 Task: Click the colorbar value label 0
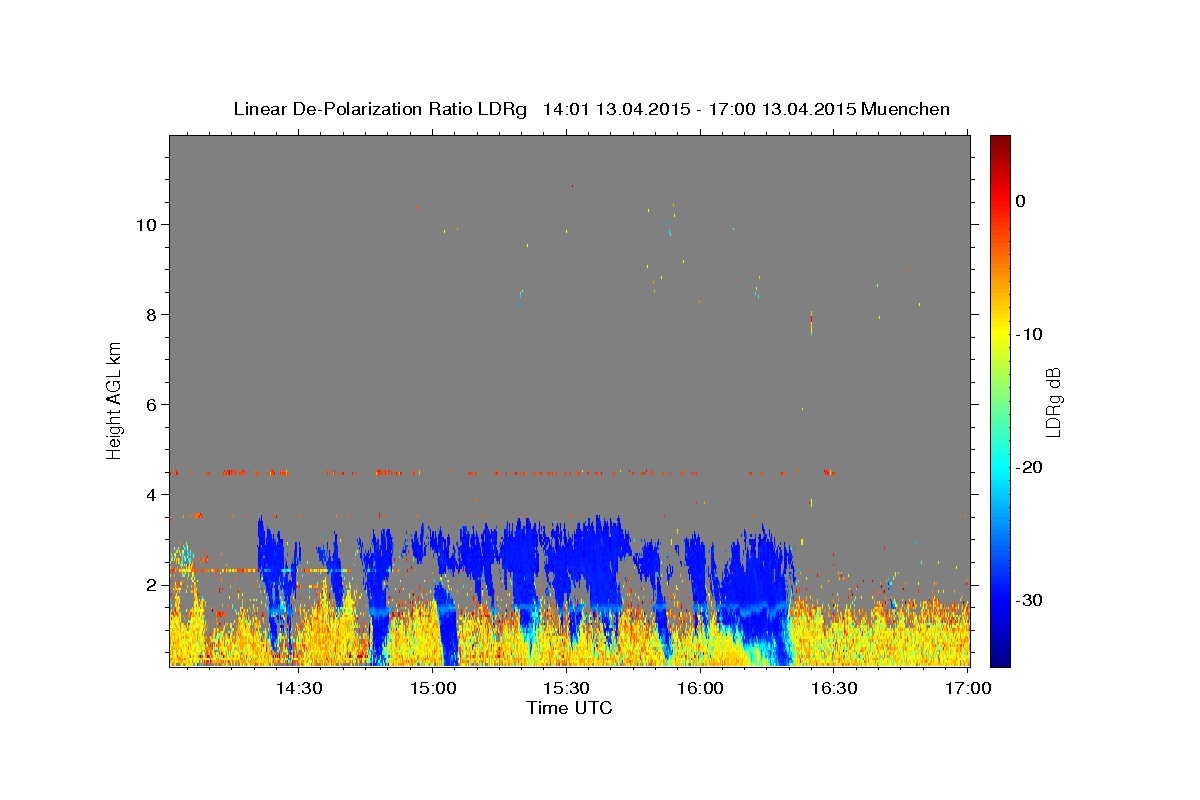point(1021,201)
